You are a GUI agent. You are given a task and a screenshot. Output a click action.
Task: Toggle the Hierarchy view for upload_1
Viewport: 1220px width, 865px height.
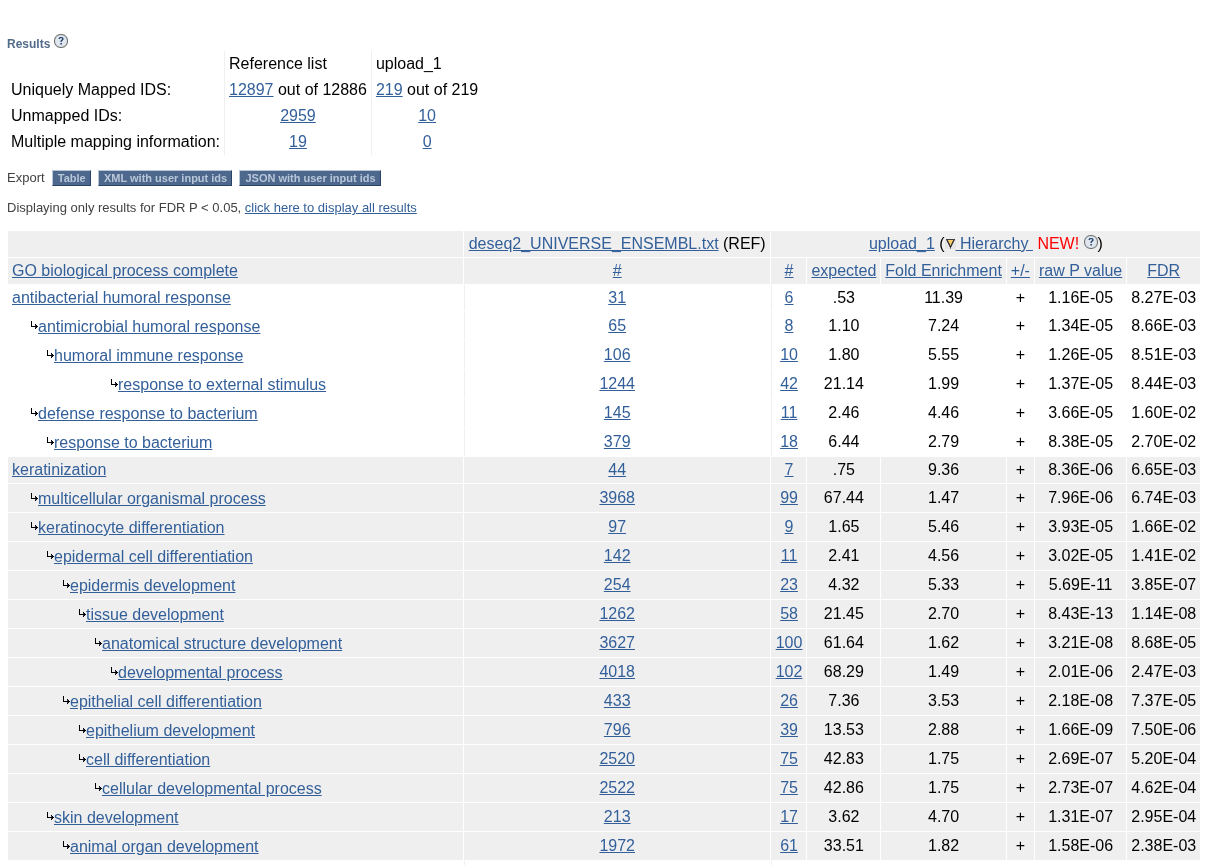(995, 243)
